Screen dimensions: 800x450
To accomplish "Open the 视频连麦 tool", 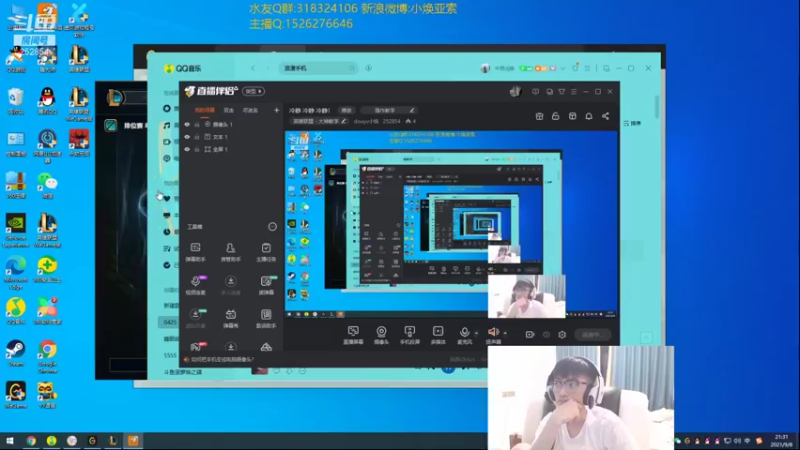I will pyautogui.click(x=195, y=285).
